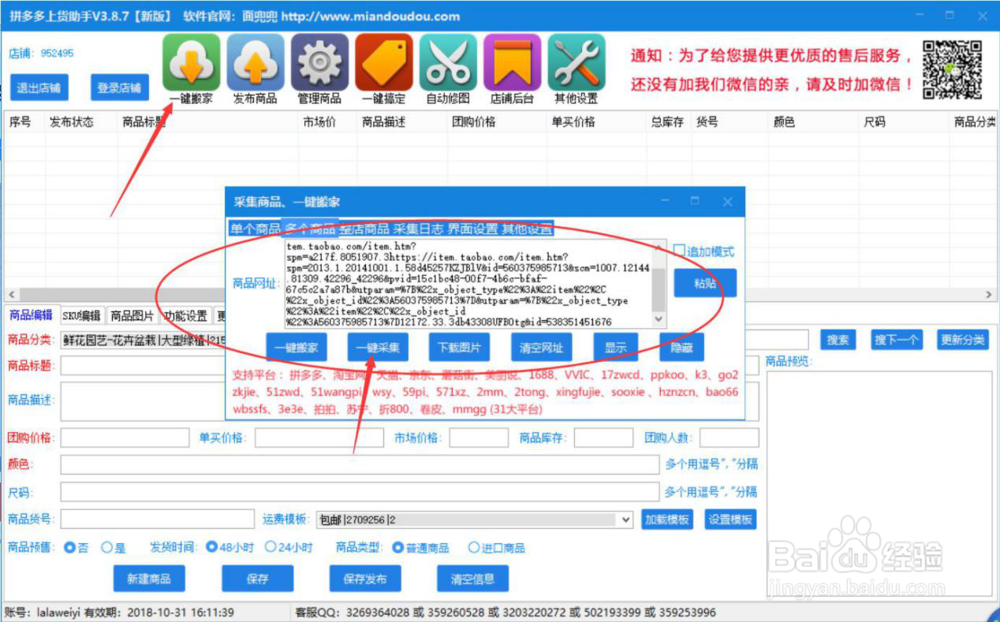Image resolution: width=1000 pixels, height=622 pixels.
Task: Enable 追加模式 checkbox
Action: tap(679, 251)
